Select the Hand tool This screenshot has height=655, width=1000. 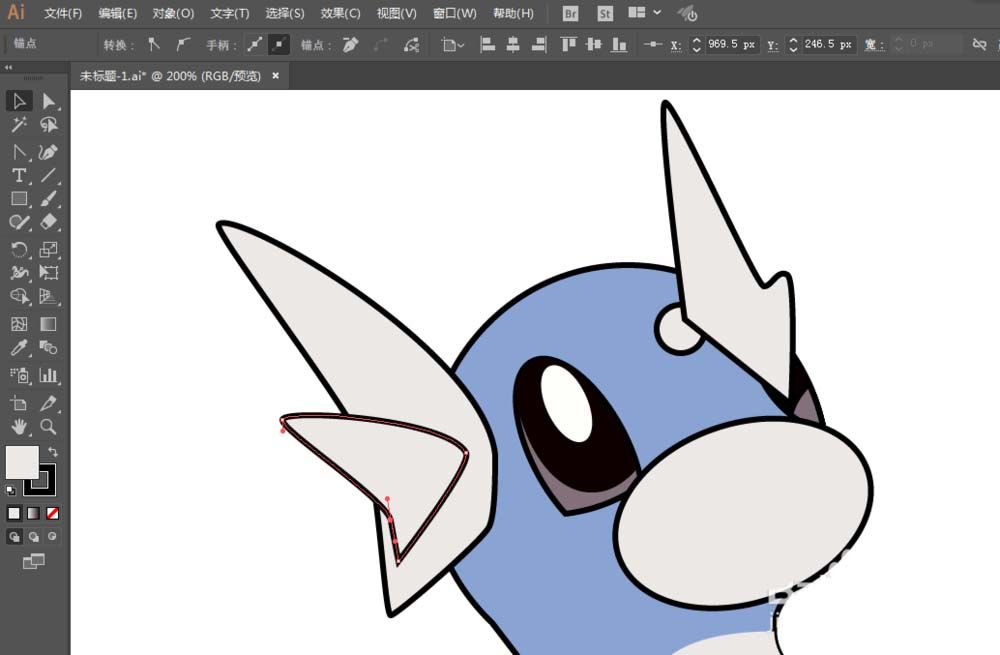pos(19,427)
